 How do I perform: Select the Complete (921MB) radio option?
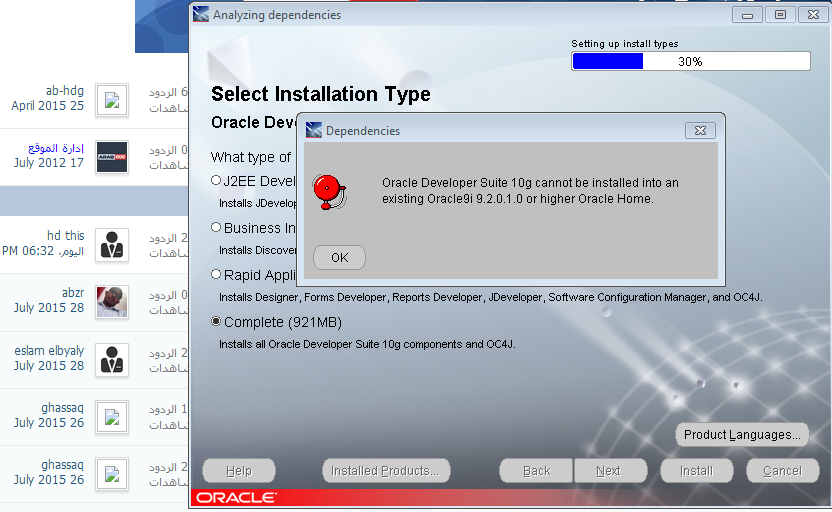216,322
